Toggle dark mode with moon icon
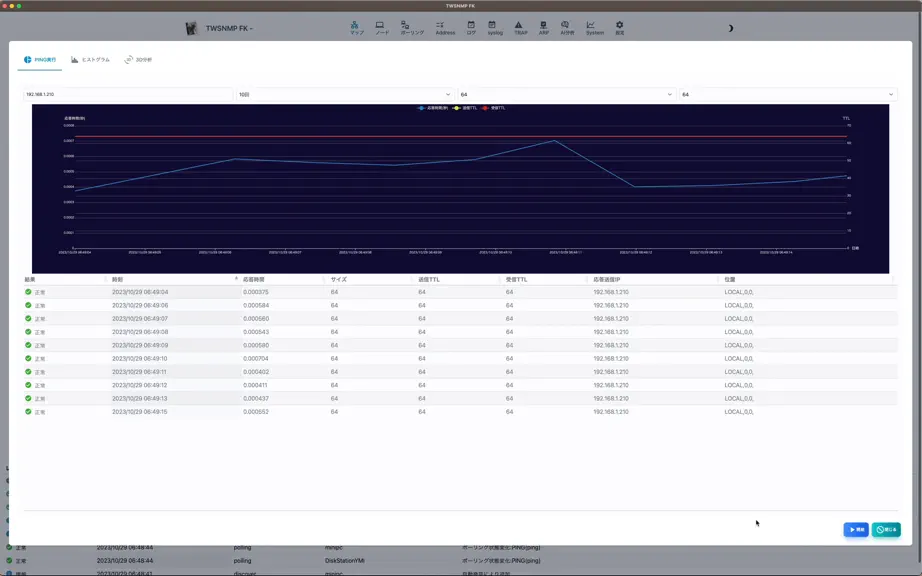The width and height of the screenshot is (922, 576). tap(730, 28)
